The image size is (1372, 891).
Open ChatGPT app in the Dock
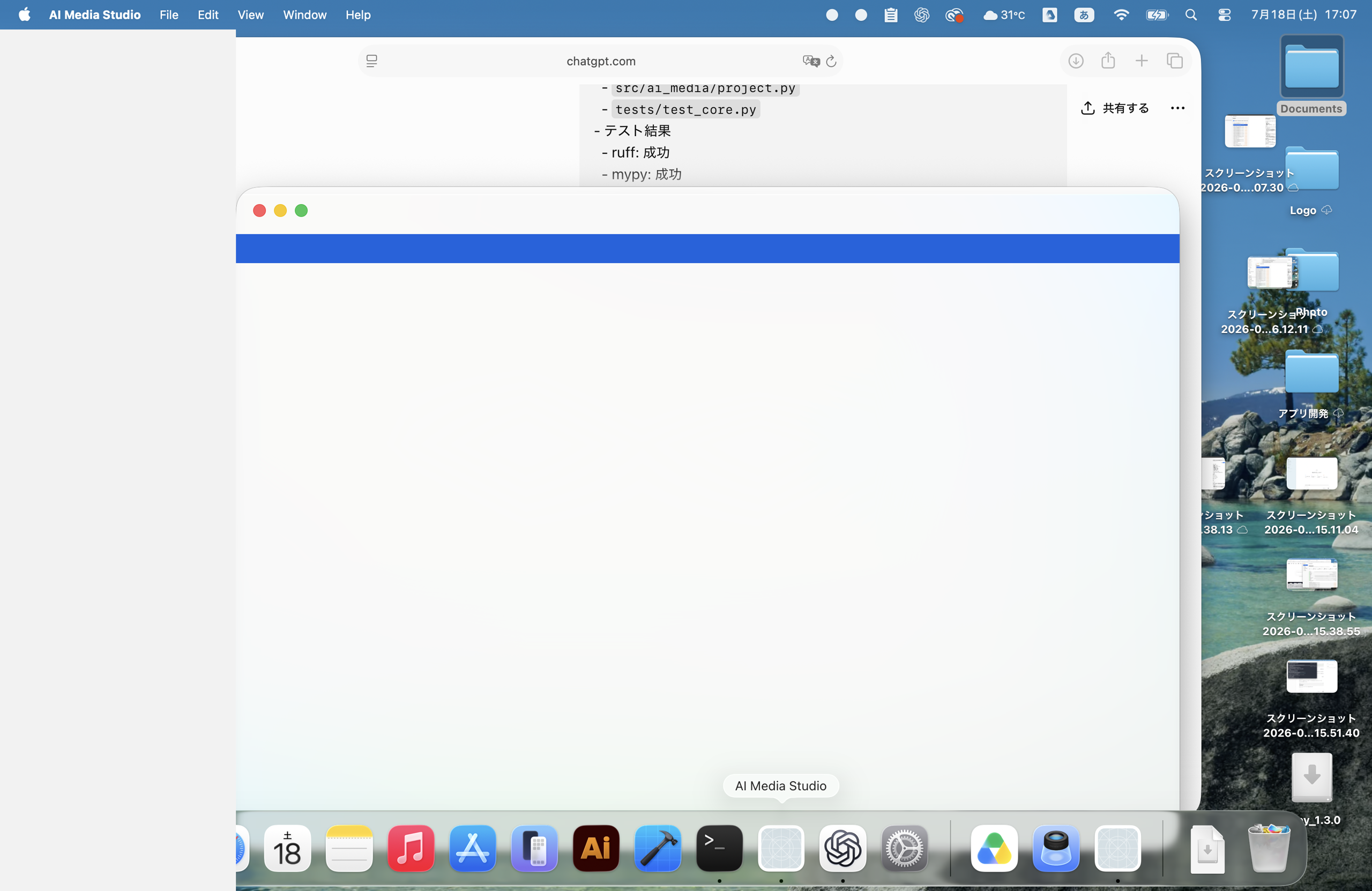(x=842, y=848)
